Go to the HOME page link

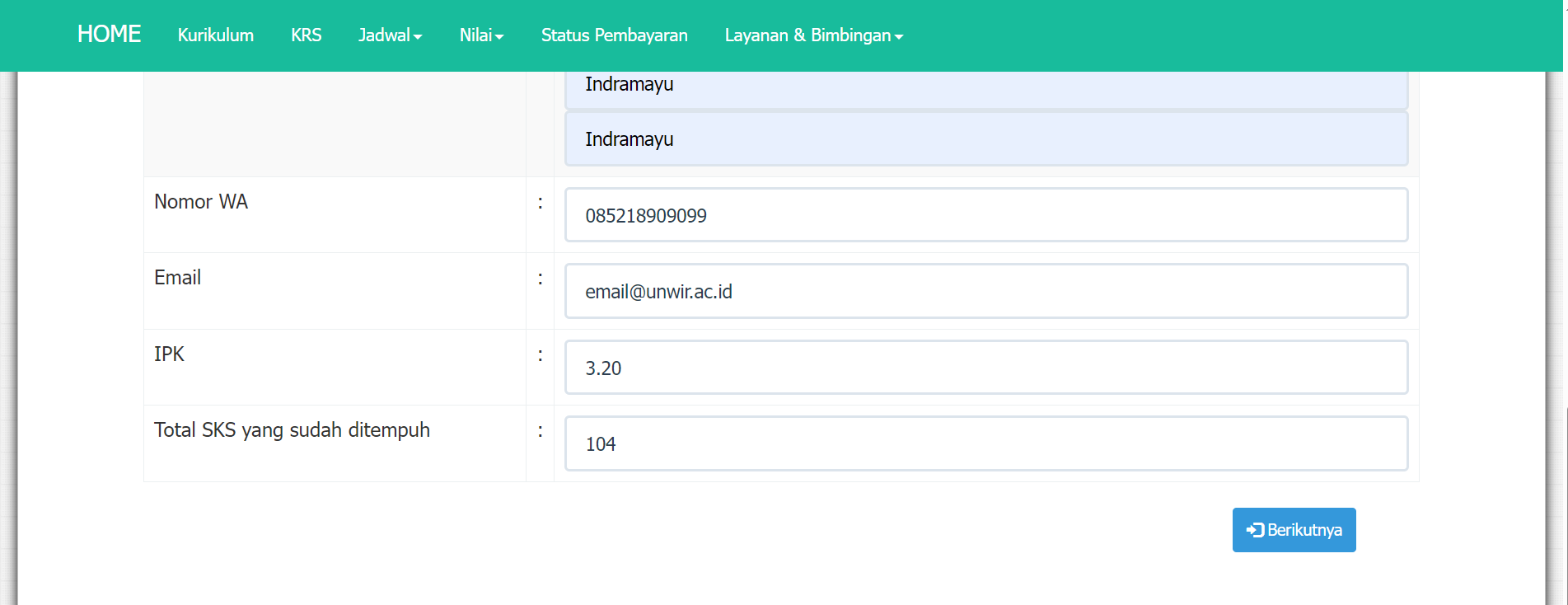pos(109,35)
